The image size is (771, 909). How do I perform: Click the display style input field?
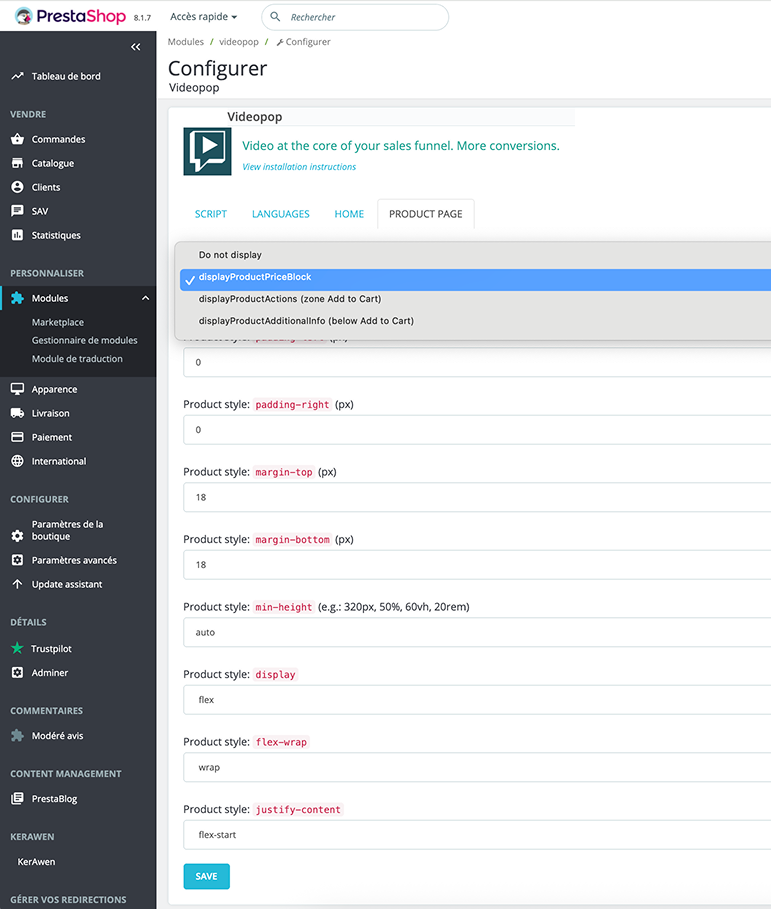click(x=477, y=700)
